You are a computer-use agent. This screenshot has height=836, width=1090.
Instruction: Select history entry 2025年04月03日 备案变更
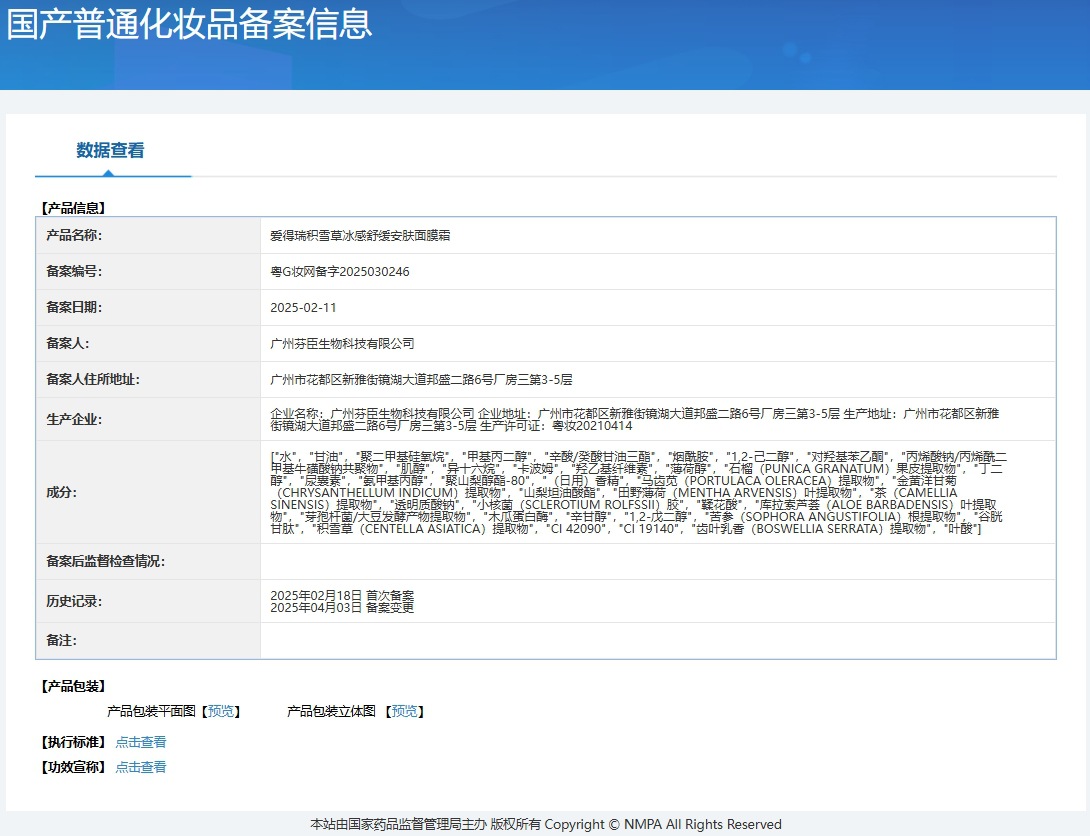[x=342, y=607]
